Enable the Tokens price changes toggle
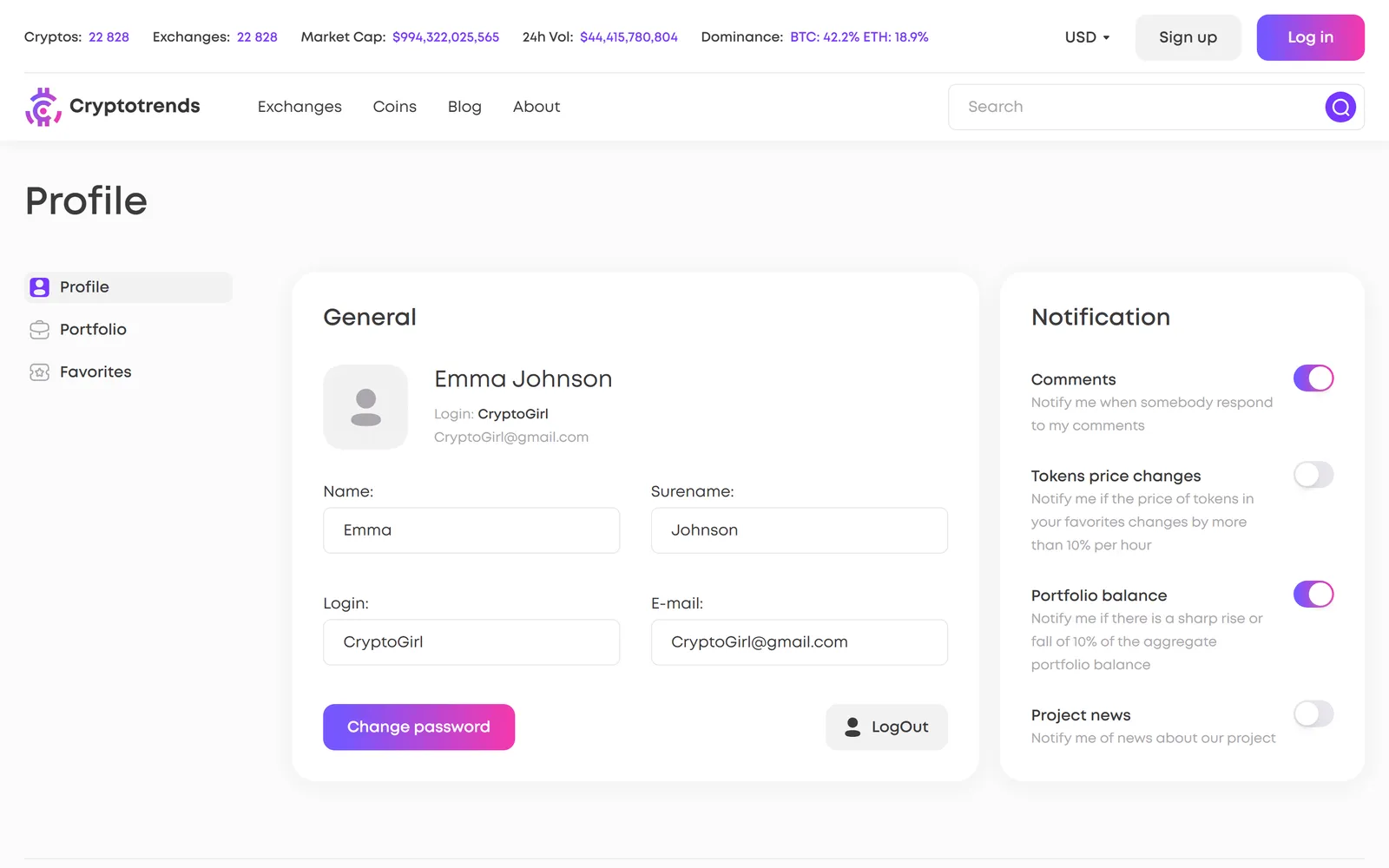Viewport: 1389px width, 868px height. coord(1313,475)
